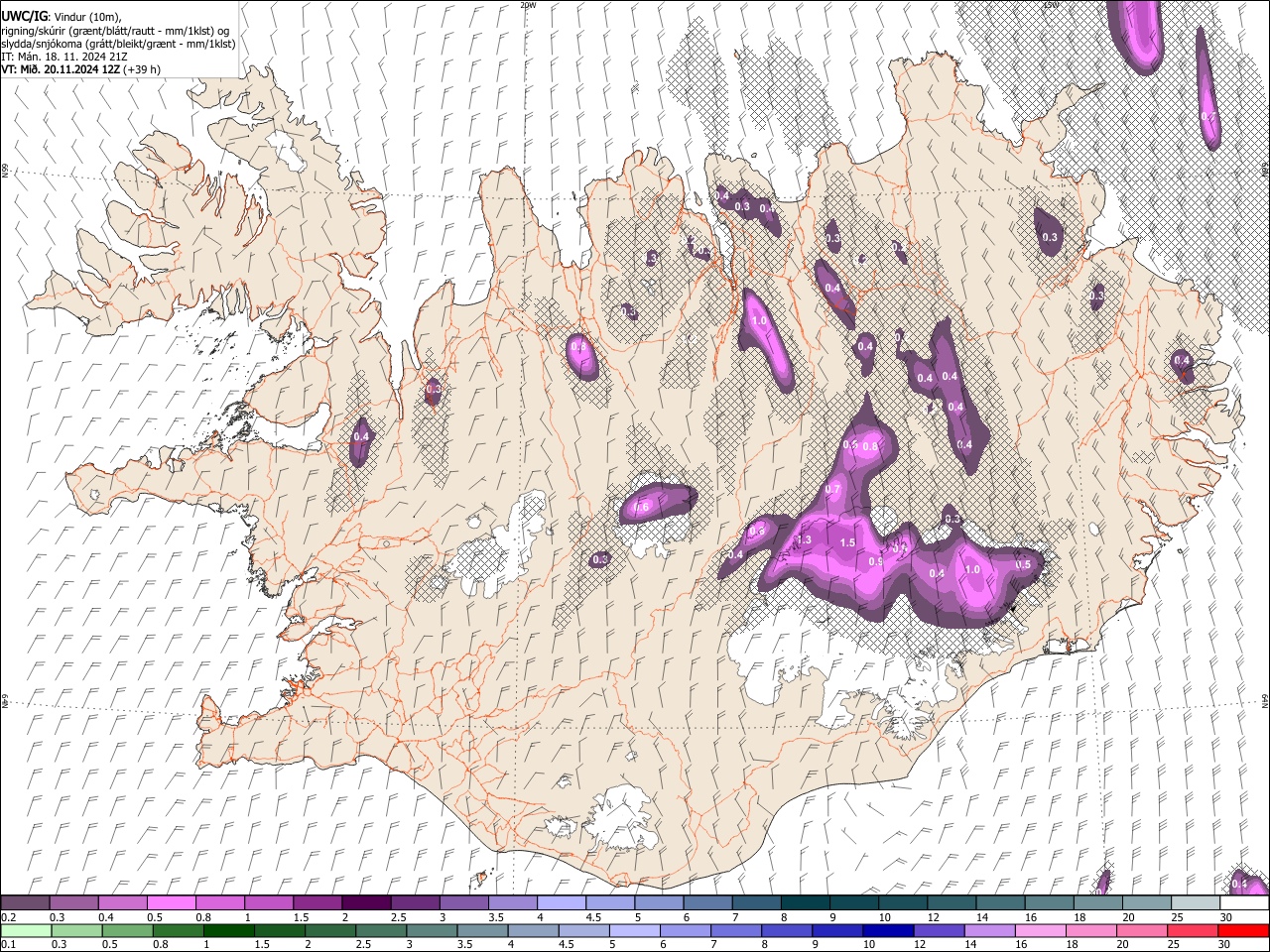
Task: Pick the violet 12 swatch in lower scale
Action: point(939,930)
